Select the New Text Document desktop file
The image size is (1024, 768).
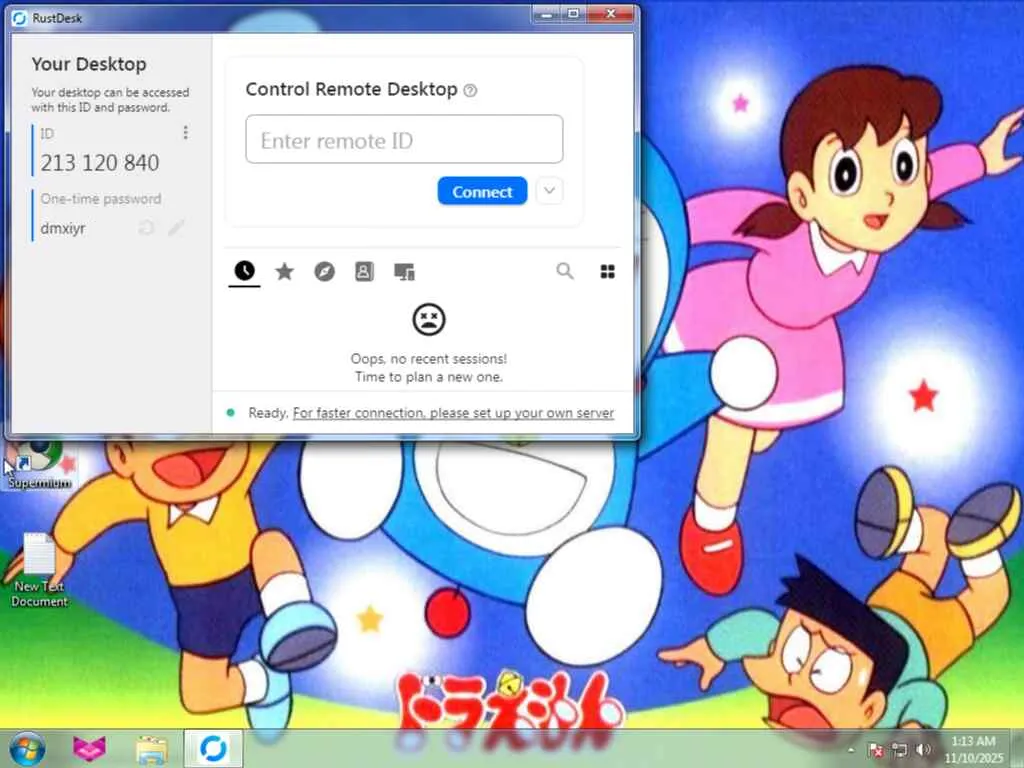[39, 570]
